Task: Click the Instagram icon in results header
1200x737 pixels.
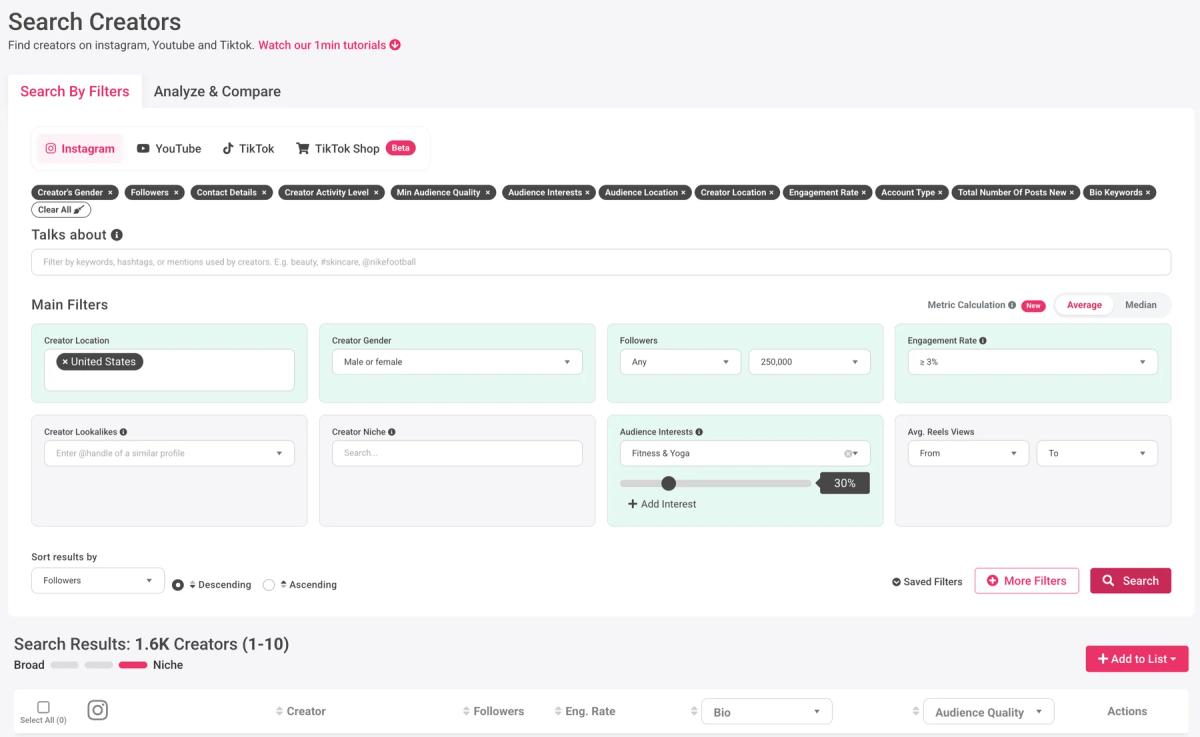Action: click(97, 710)
